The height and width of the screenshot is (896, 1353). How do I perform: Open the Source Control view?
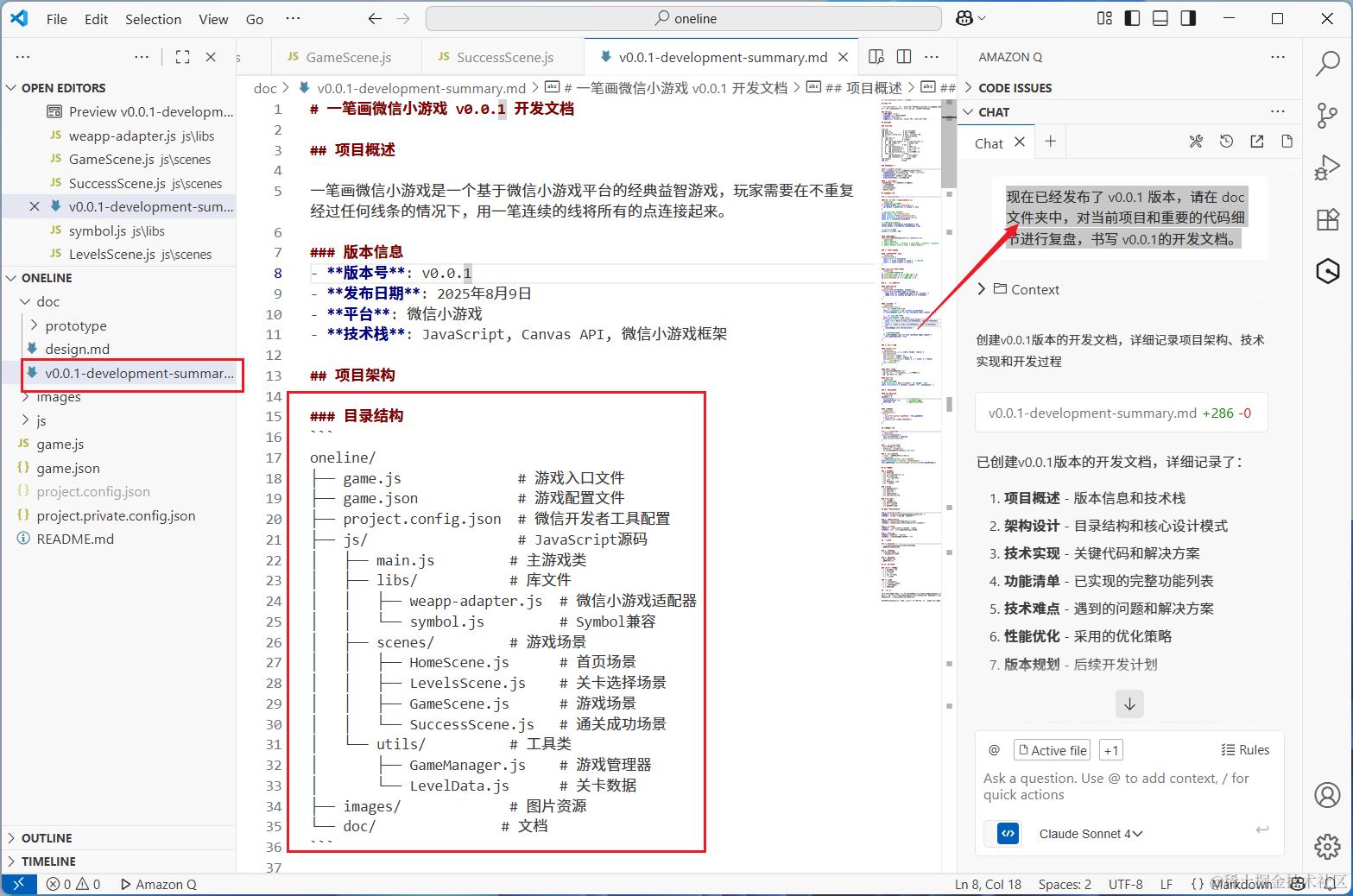pos(1327,115)
